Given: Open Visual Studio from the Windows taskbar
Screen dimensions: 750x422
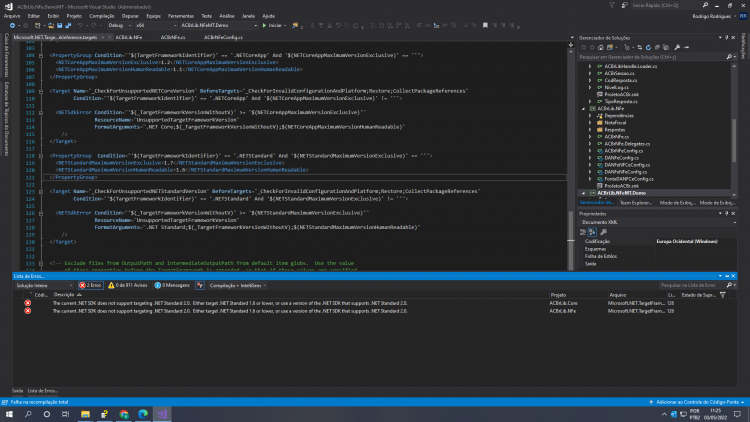Looking at the screenshot, I should click(x=162, y=414).
